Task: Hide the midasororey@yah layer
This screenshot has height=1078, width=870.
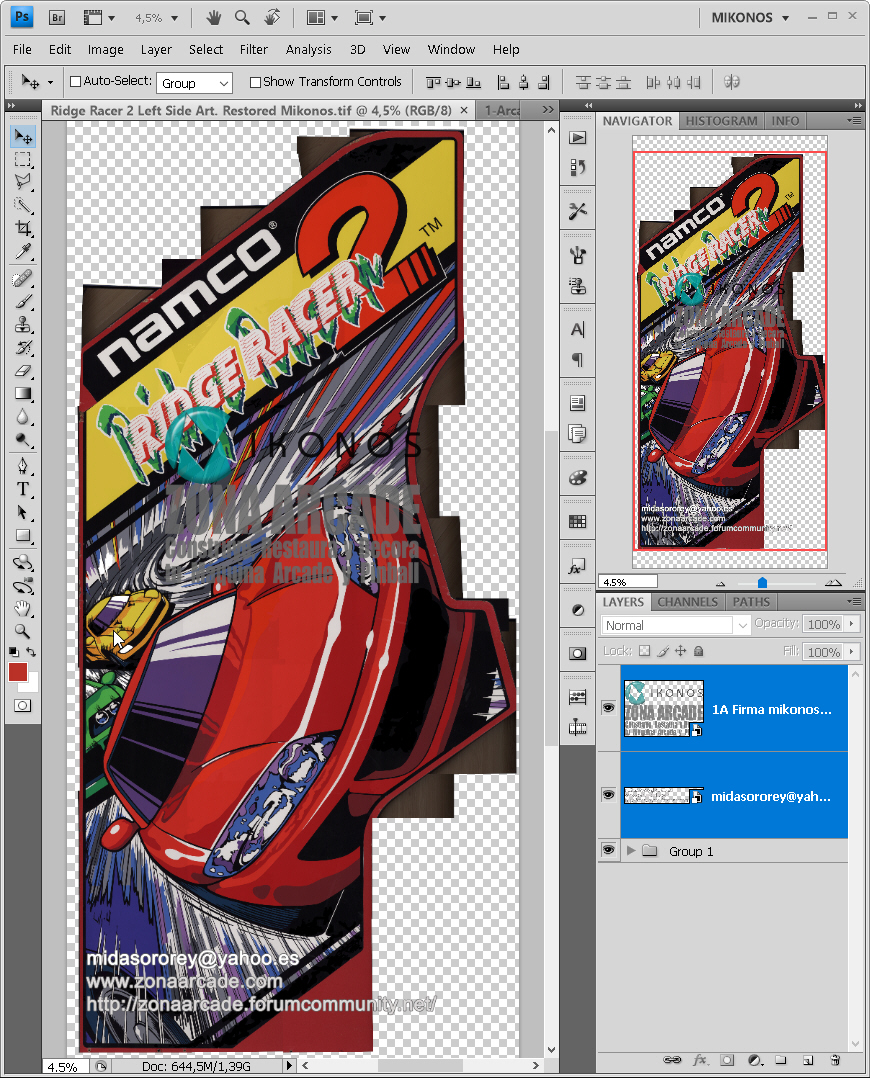Action: point(609,795)
